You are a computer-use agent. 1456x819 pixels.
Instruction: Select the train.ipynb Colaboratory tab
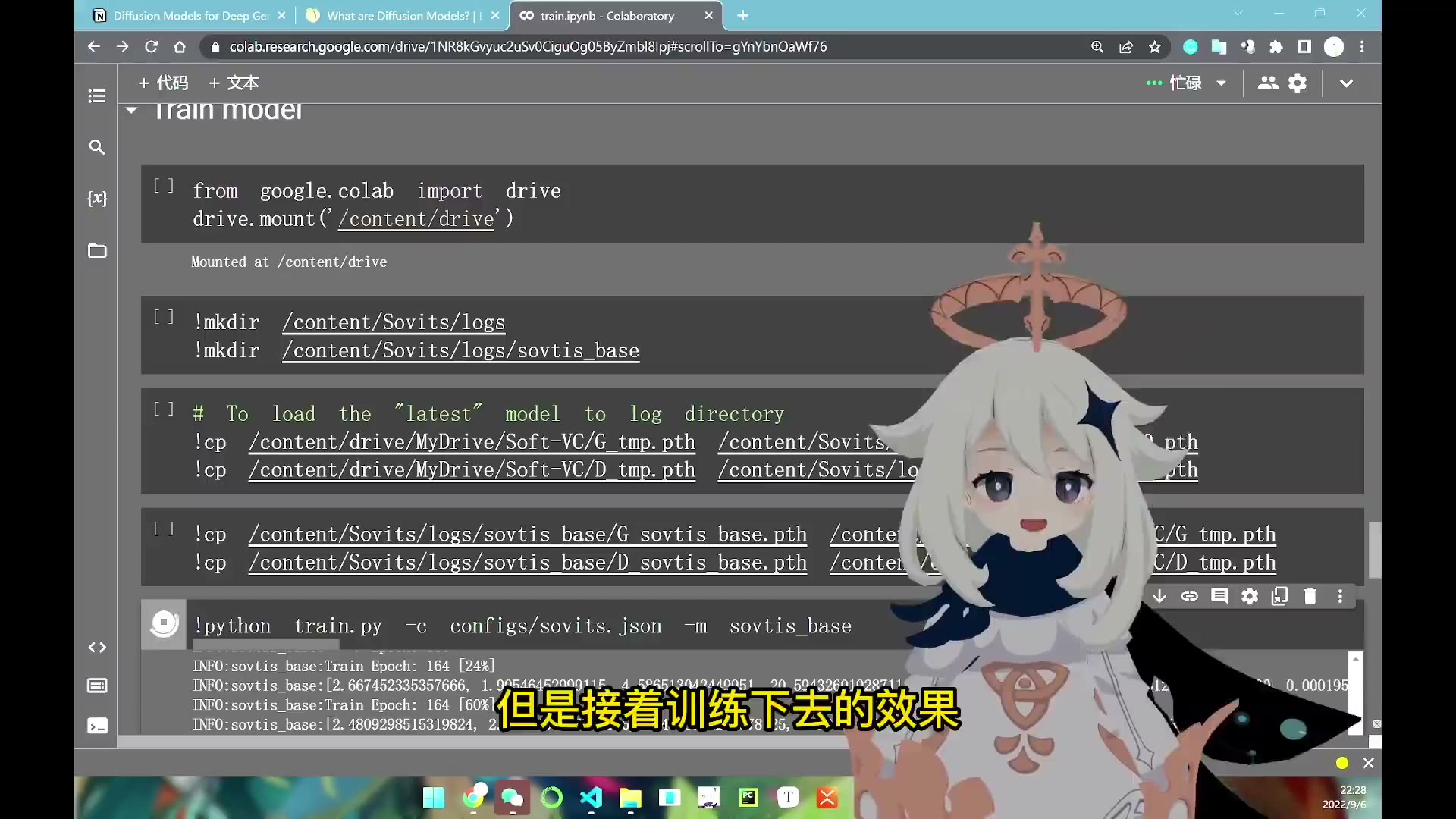click(616, 15)
